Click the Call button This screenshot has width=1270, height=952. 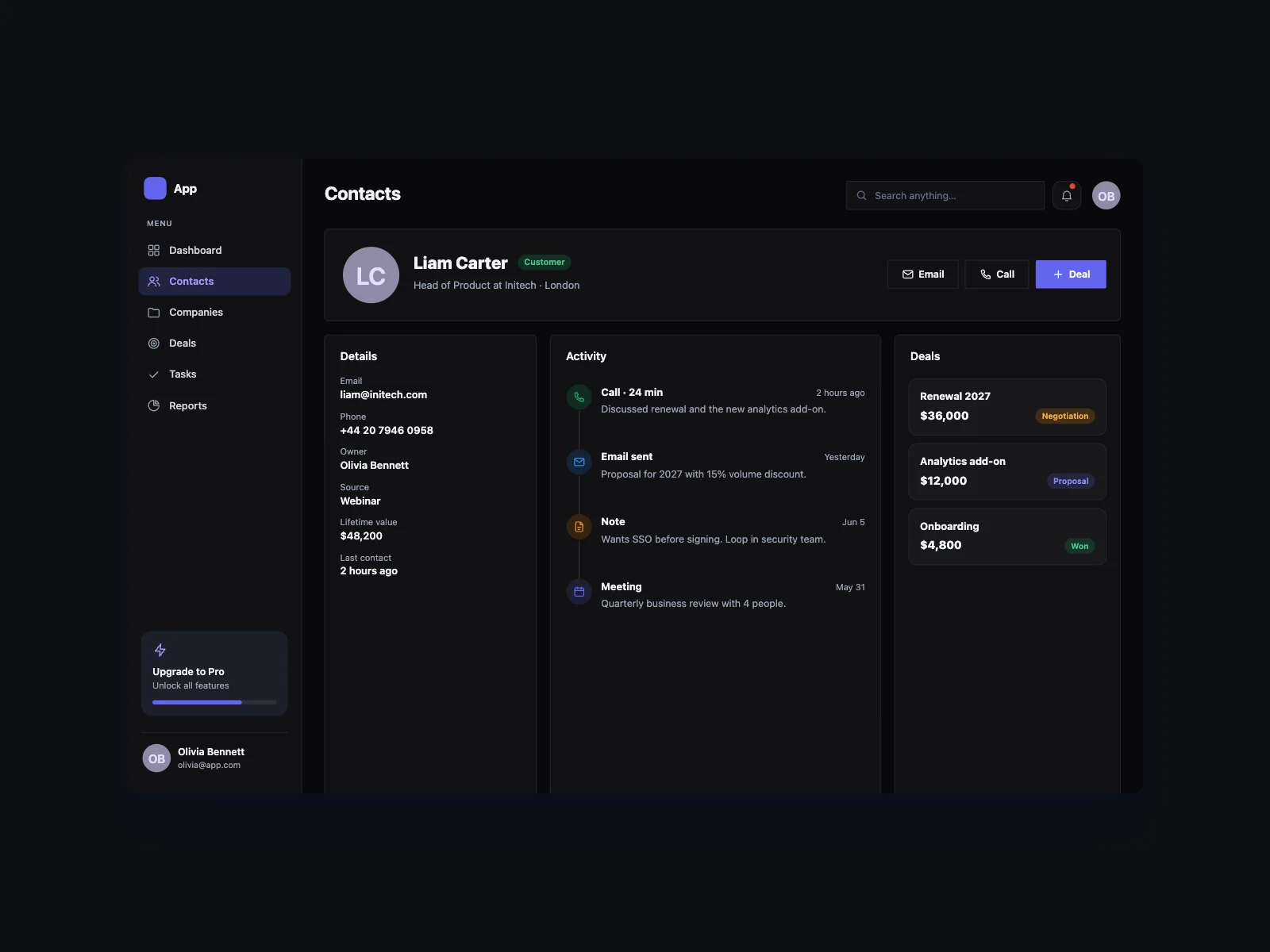(997, 274)
